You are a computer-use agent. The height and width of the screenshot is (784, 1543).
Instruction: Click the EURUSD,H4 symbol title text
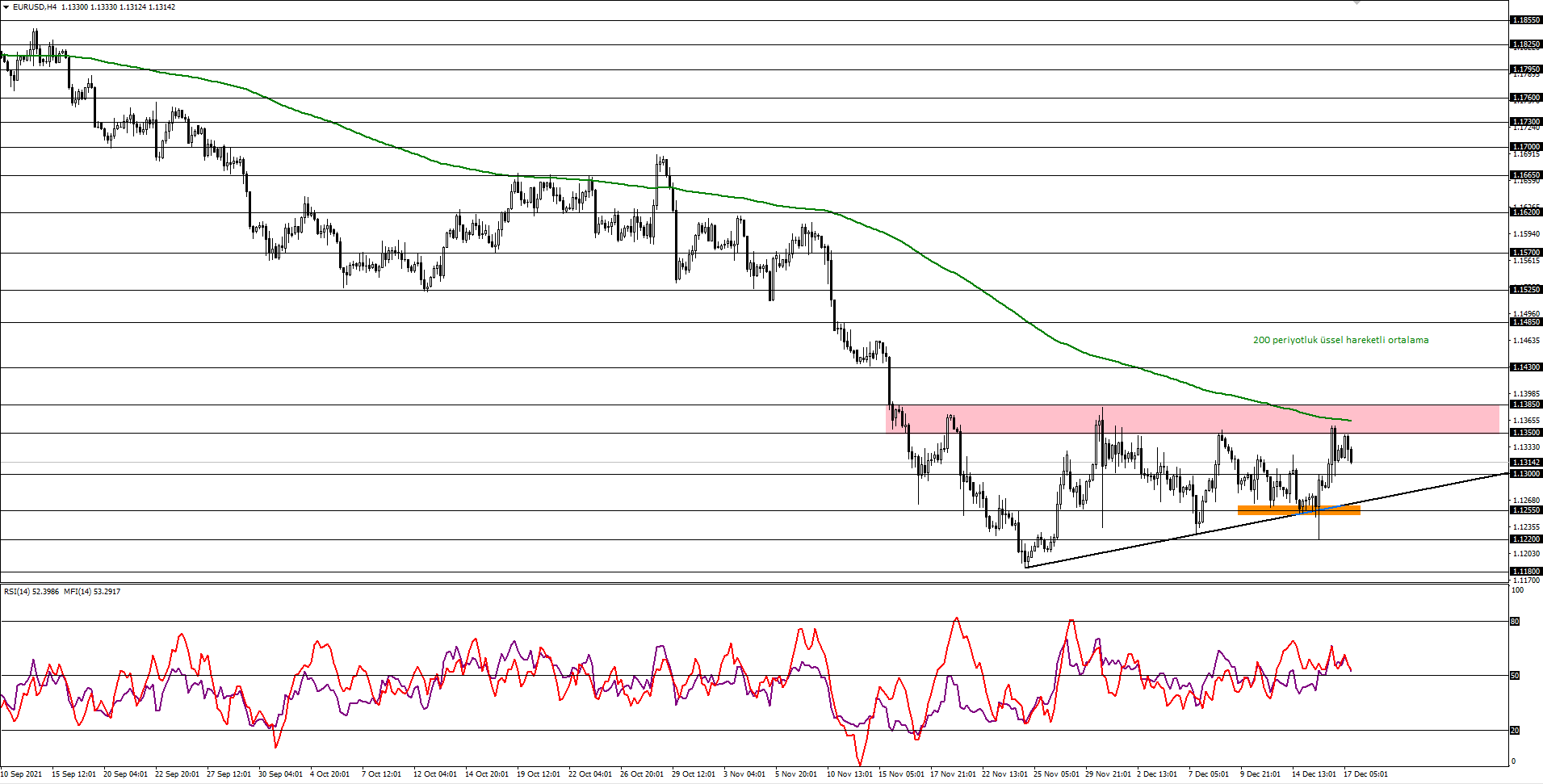(x=35, y=7)
